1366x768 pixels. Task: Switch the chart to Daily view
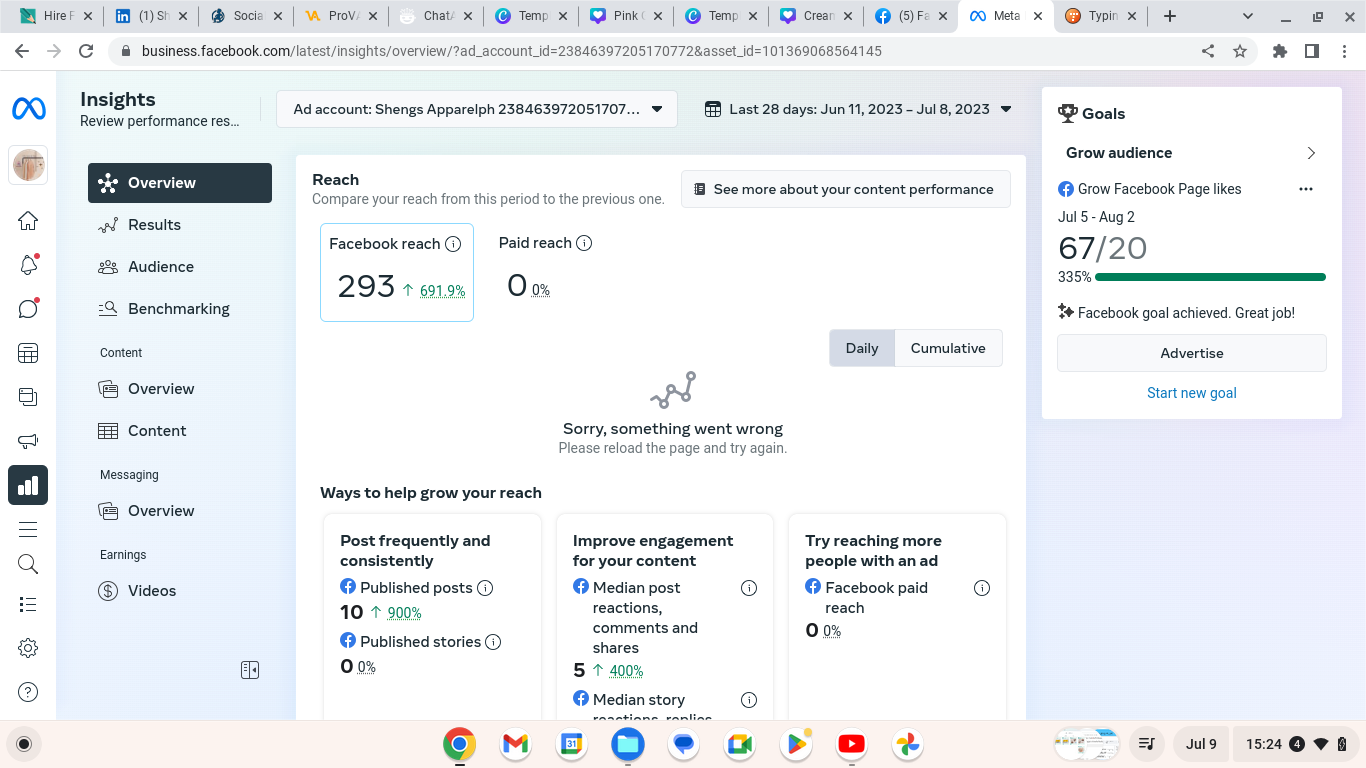click(862, 348)
